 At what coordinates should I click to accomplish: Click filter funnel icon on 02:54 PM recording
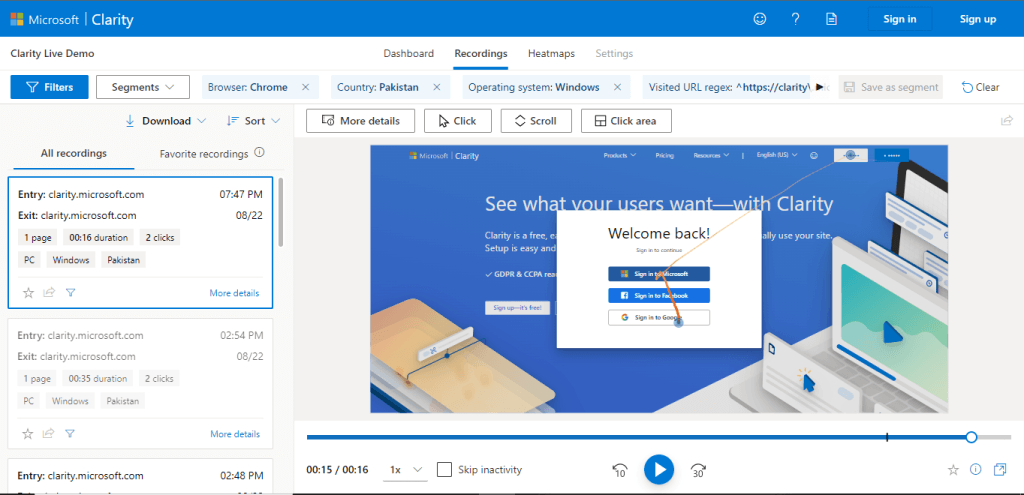[x=70, y=434]
